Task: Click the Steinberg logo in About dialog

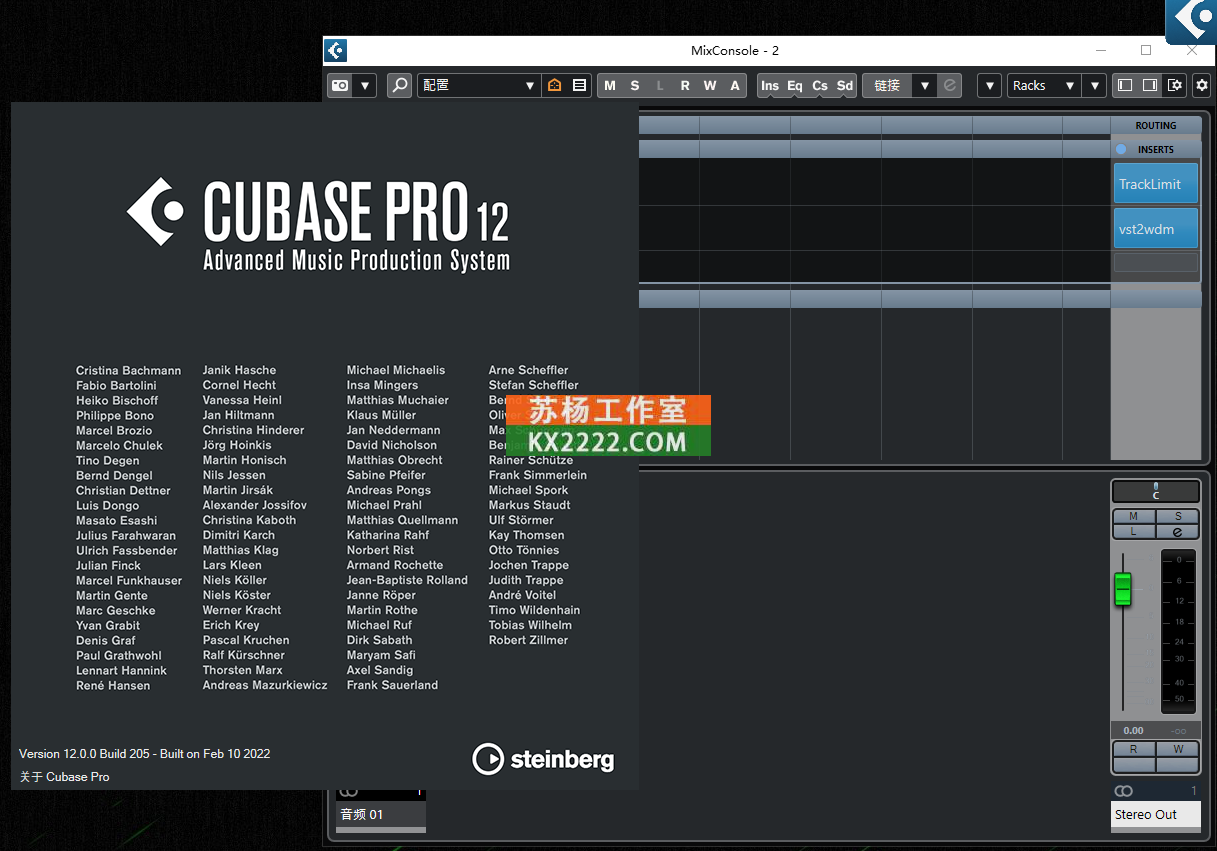Action: click(543, 759)
